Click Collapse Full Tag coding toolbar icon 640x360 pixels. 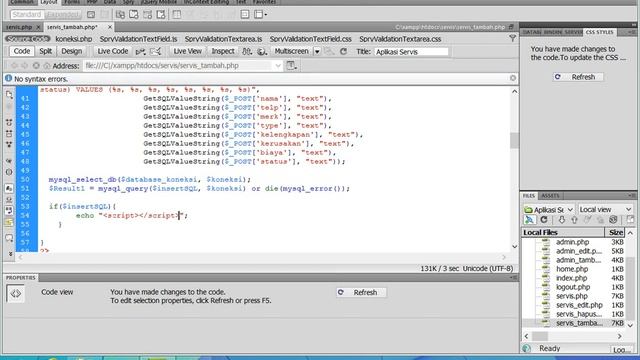[x=9, y=122]
